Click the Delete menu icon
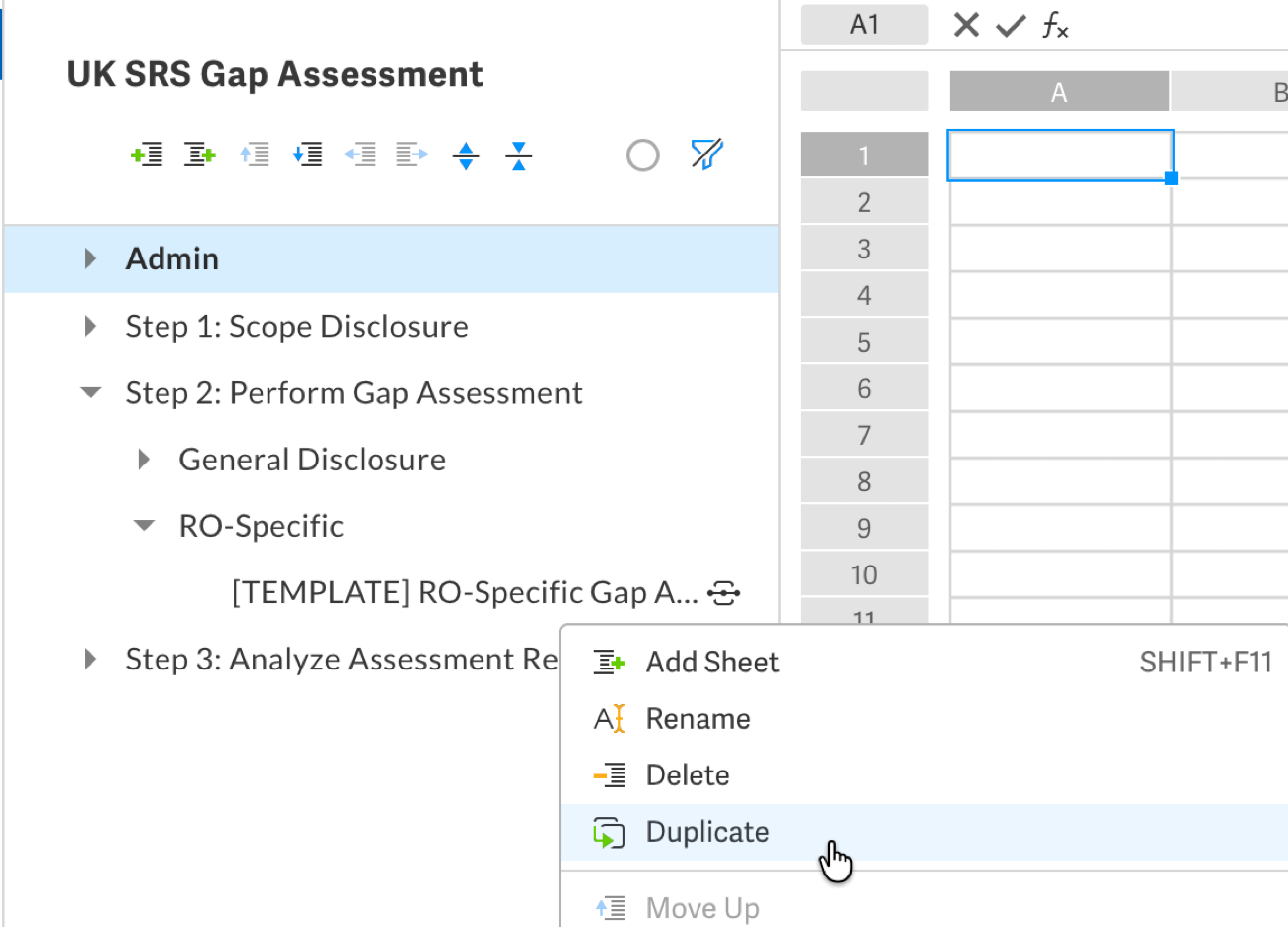 (x=609, y=774)
